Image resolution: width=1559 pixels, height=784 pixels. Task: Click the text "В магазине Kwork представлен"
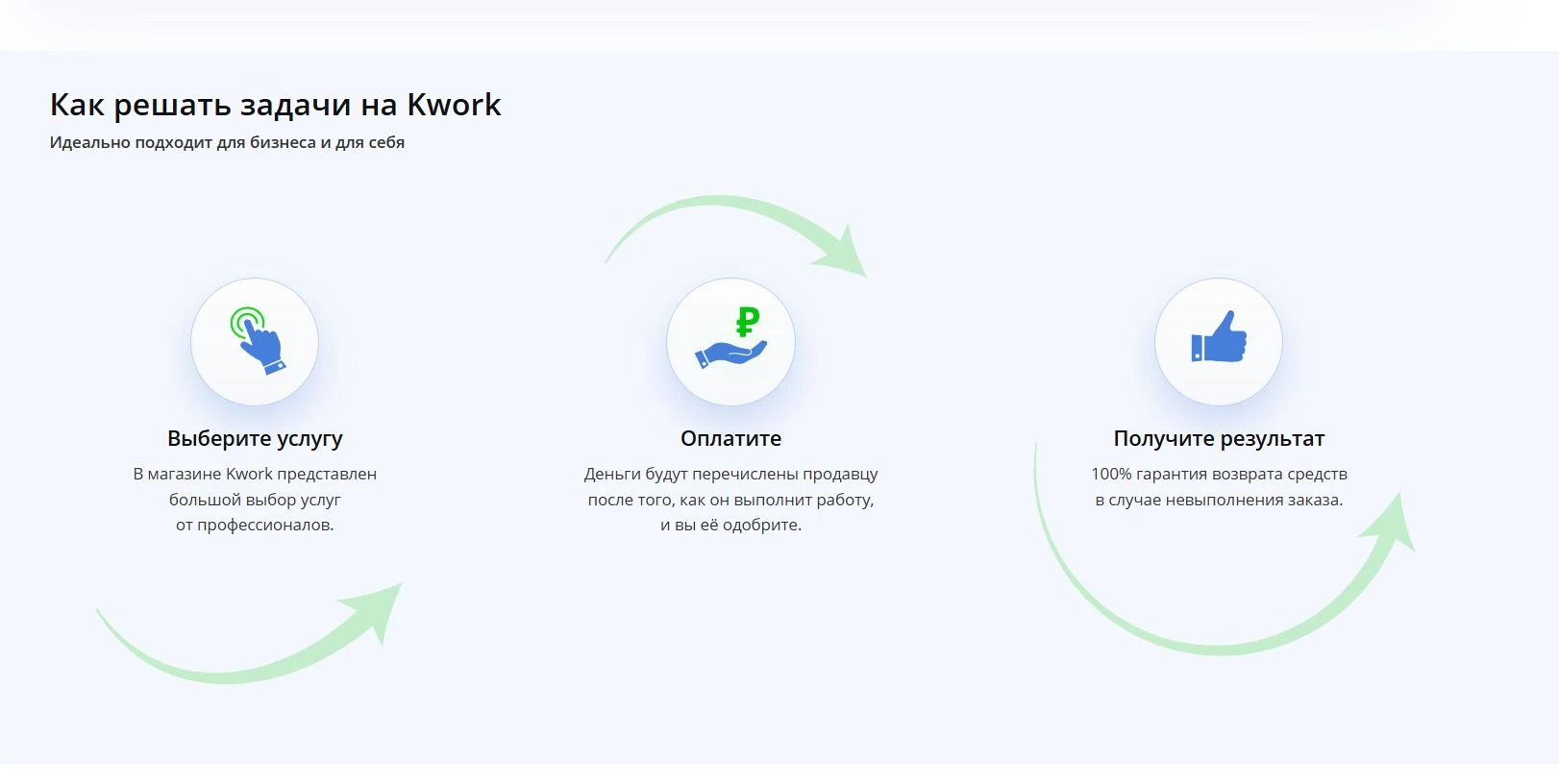pyautogui.click(x=255, y=474)
